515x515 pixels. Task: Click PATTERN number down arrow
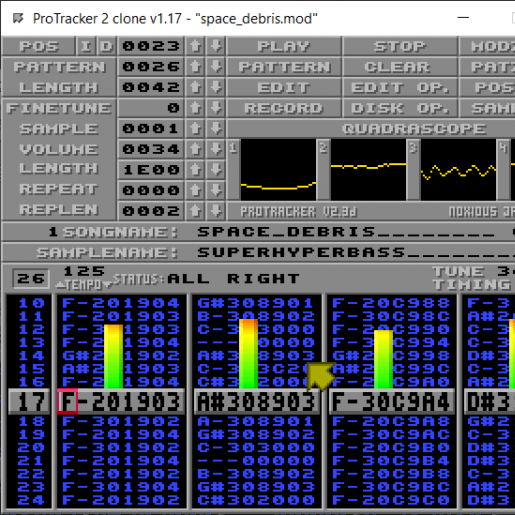(216, 67)
